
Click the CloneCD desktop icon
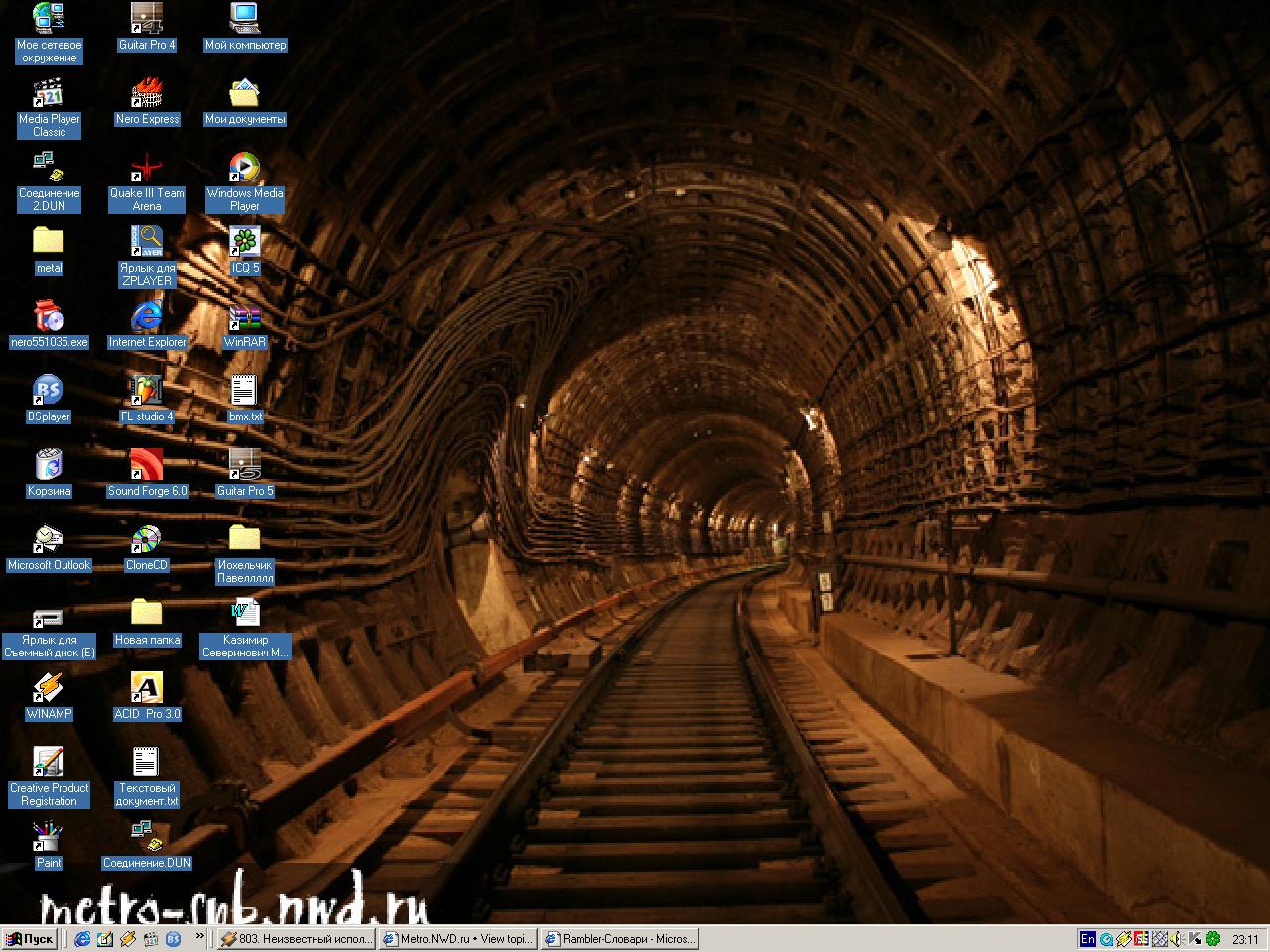[147, 539]
